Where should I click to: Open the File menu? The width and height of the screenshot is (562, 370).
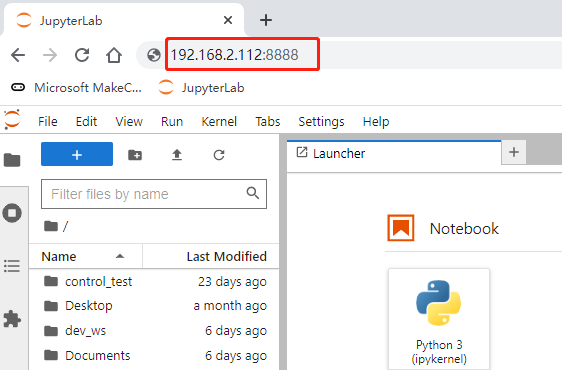[x=48, y=122]
